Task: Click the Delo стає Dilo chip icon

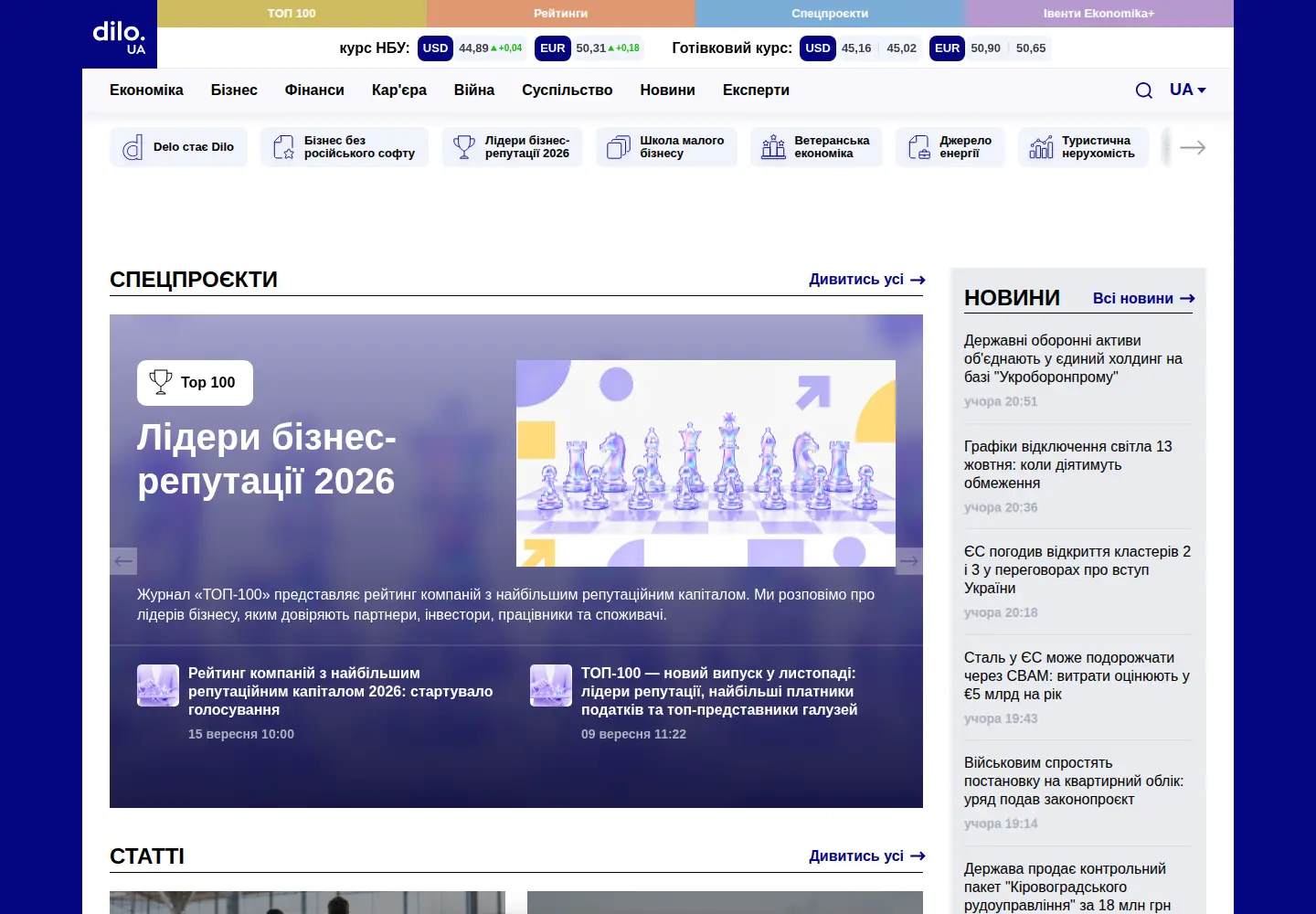Action: (133, 147)
